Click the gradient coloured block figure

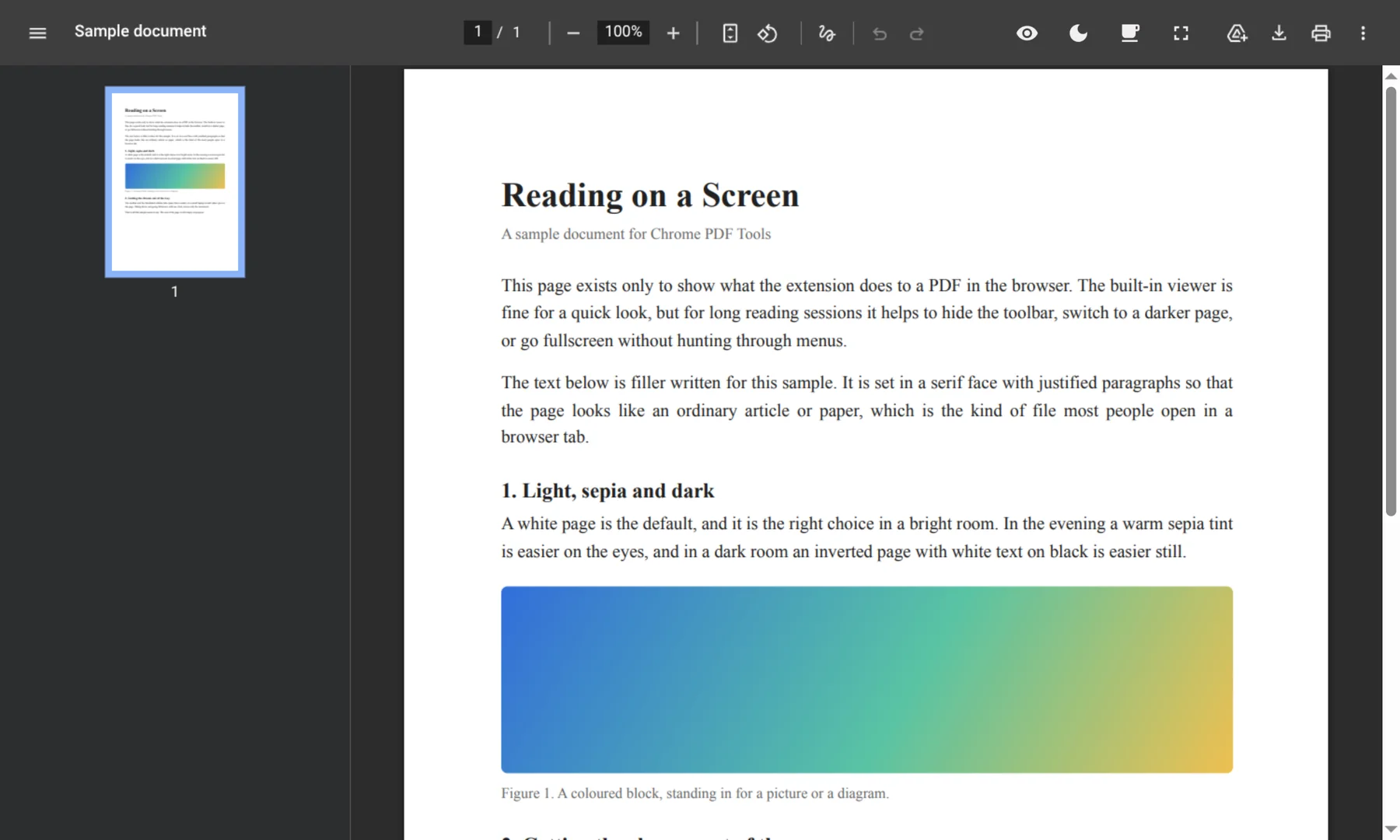(x=866, y=680)
